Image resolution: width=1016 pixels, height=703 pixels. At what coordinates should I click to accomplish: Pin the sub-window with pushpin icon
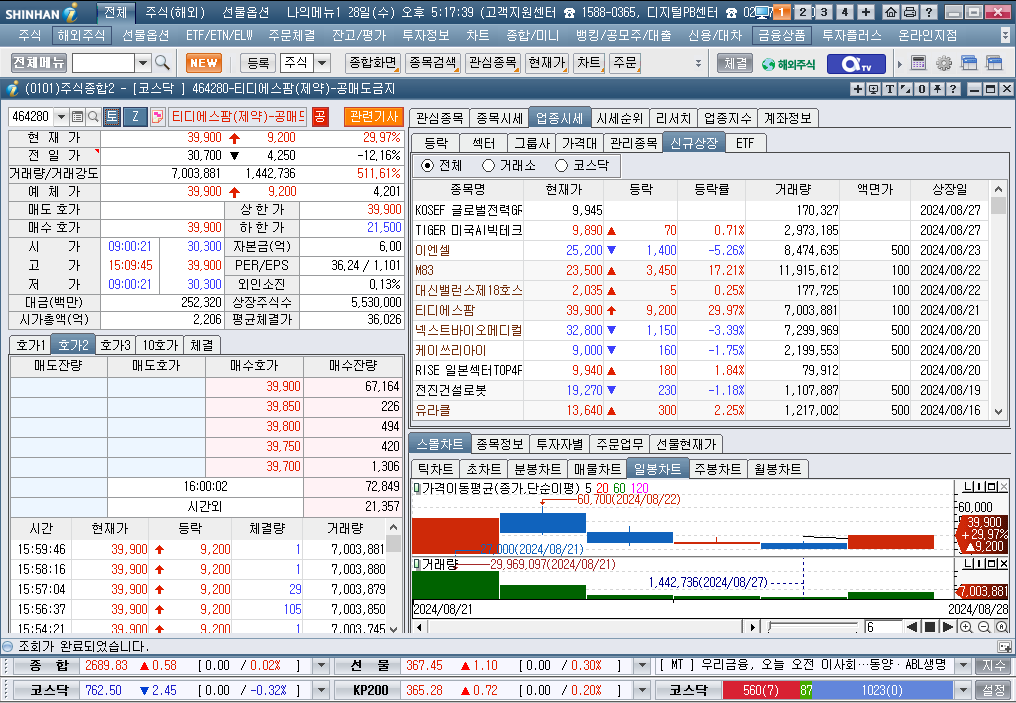937,89
